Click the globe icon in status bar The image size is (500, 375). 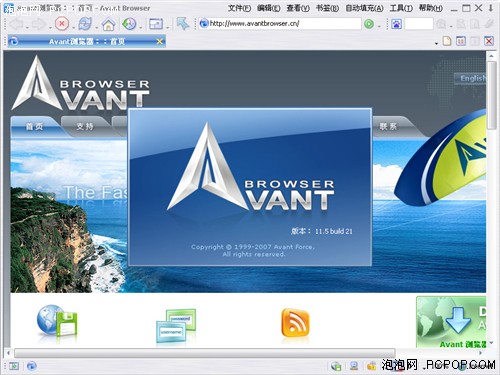pos(31,366)
